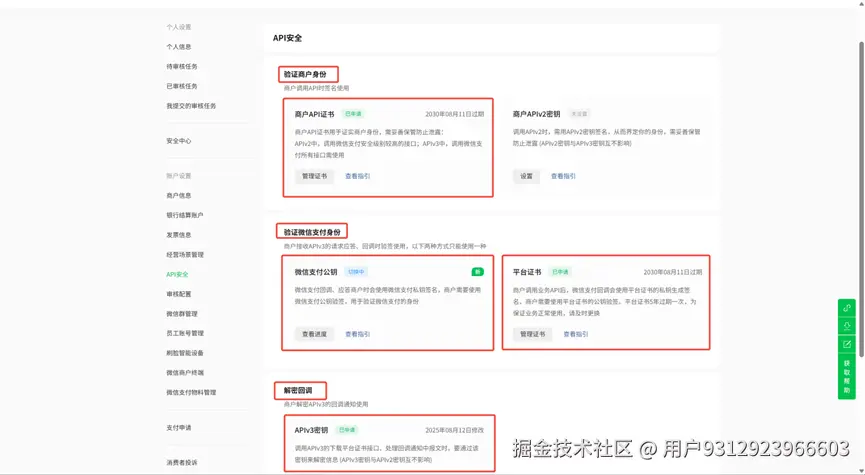Viewport: 865px width, 475px height.
Task: Open 审核配置 in the sidebar
Action: click(x=179, y=294)
